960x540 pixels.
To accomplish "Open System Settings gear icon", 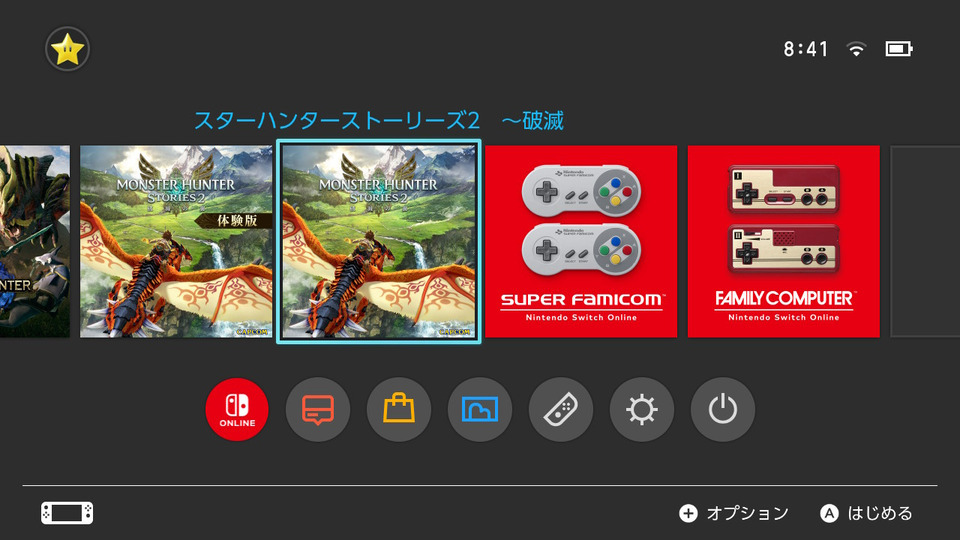I will [x=642, y=410].
